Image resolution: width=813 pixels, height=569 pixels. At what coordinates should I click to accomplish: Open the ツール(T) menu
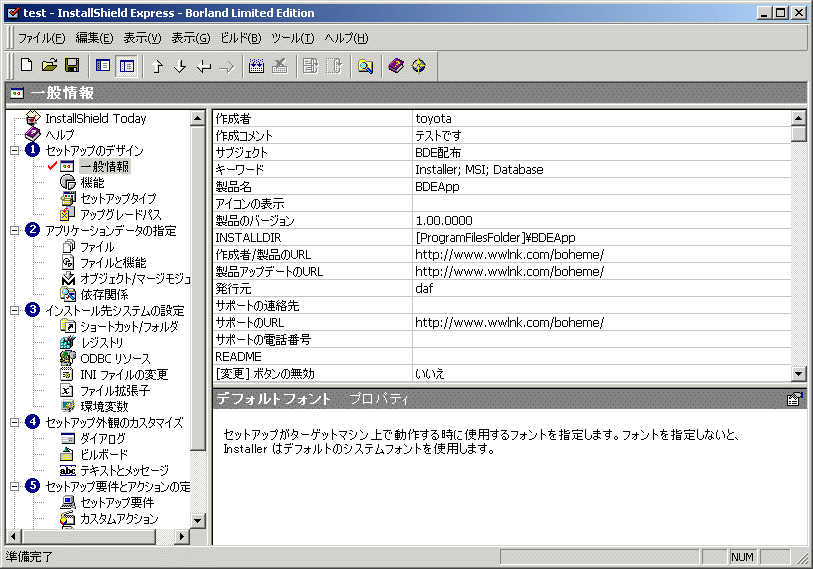292,38
